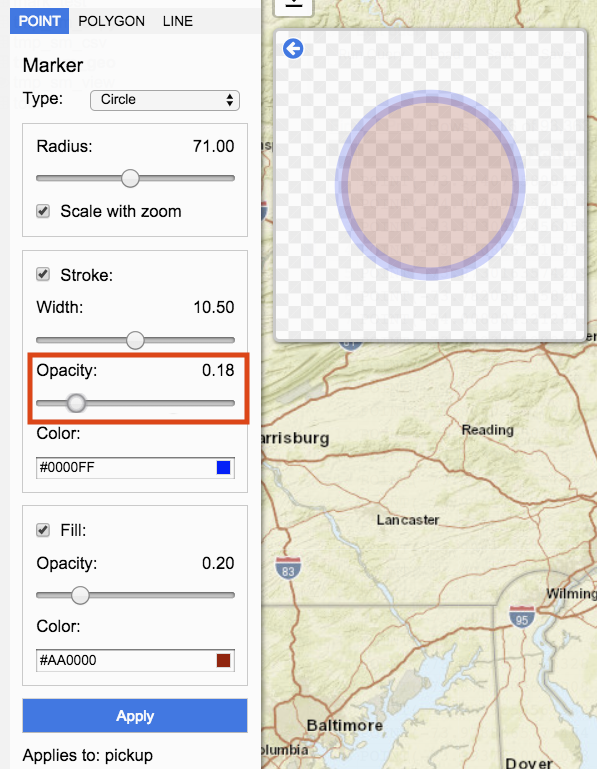Viewport: 597px width, 769px height.
Task: Uncheck the Stroke checkbox
Action: coord(43,274)
